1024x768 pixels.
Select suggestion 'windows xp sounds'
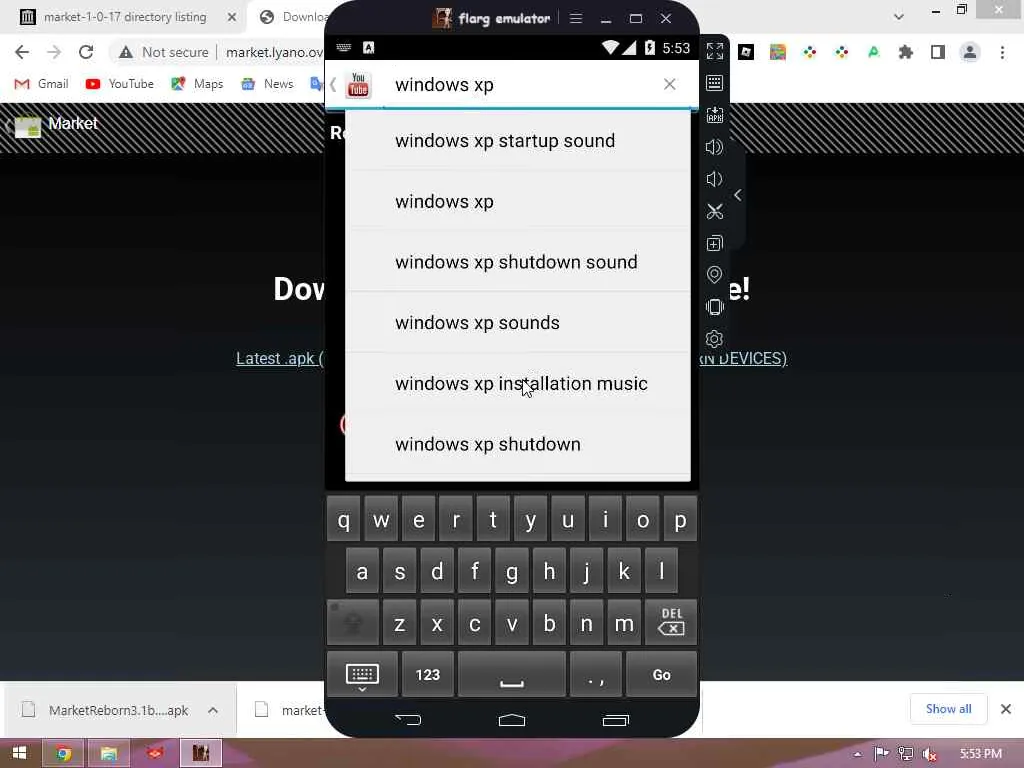click(x=517, y=323)
